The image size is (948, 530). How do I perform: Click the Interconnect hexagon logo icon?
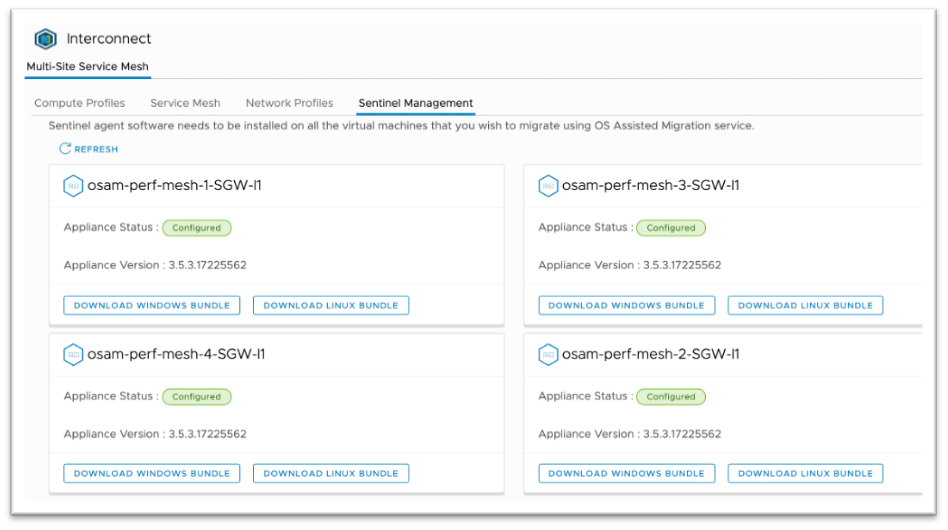45,39
